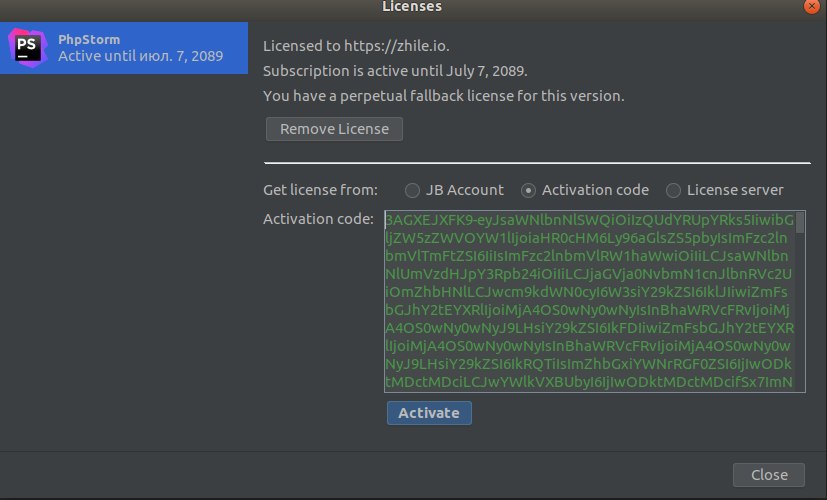Click the Close button at the bottom
The height and width of the screenshot is (500, 827).
tap(769, 475)
